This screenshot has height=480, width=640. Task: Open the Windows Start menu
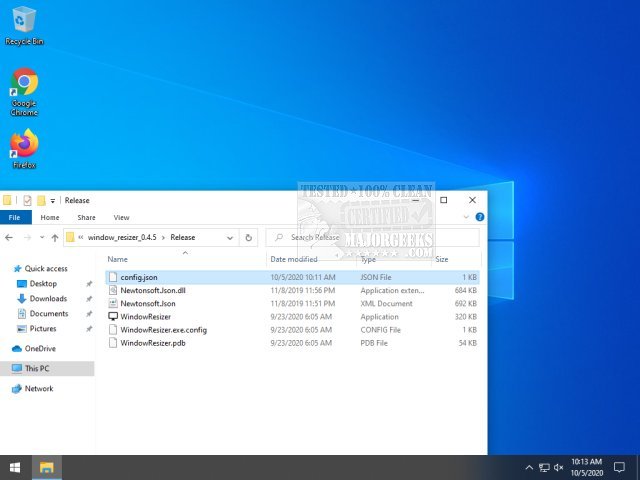(15, 467)
